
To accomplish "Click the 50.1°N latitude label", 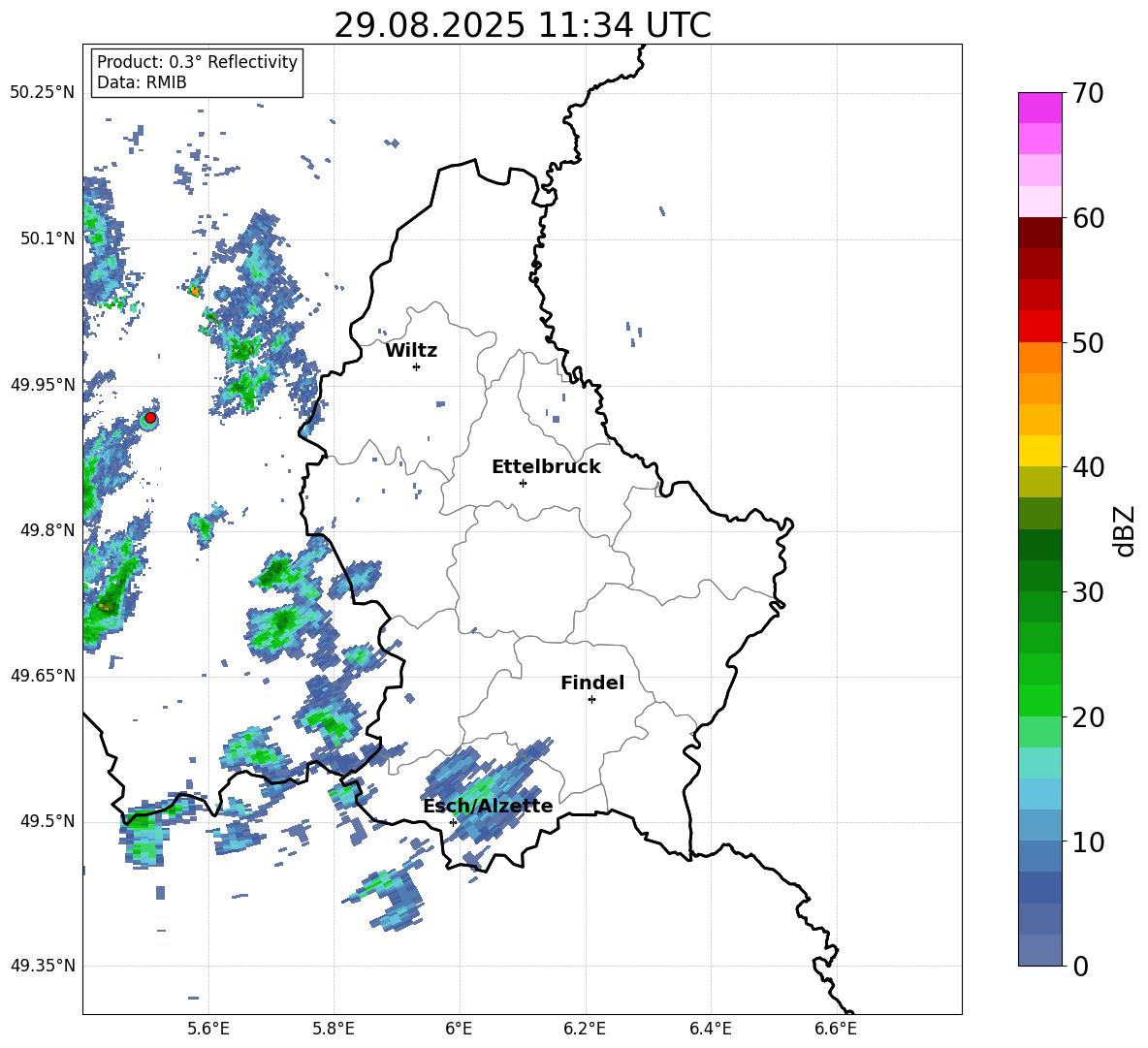I will click(48, 238).
